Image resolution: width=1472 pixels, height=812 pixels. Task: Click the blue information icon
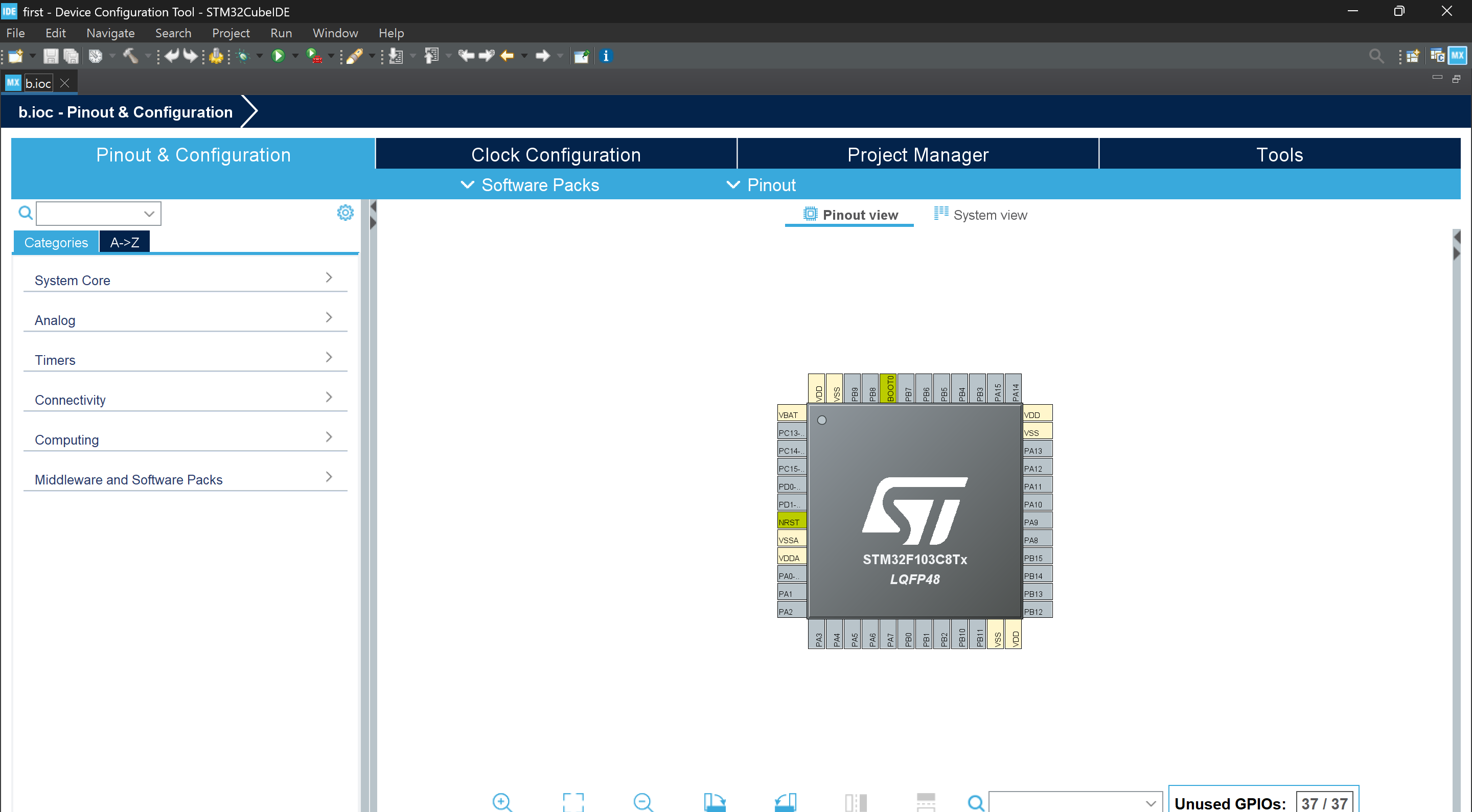(606, 56)
